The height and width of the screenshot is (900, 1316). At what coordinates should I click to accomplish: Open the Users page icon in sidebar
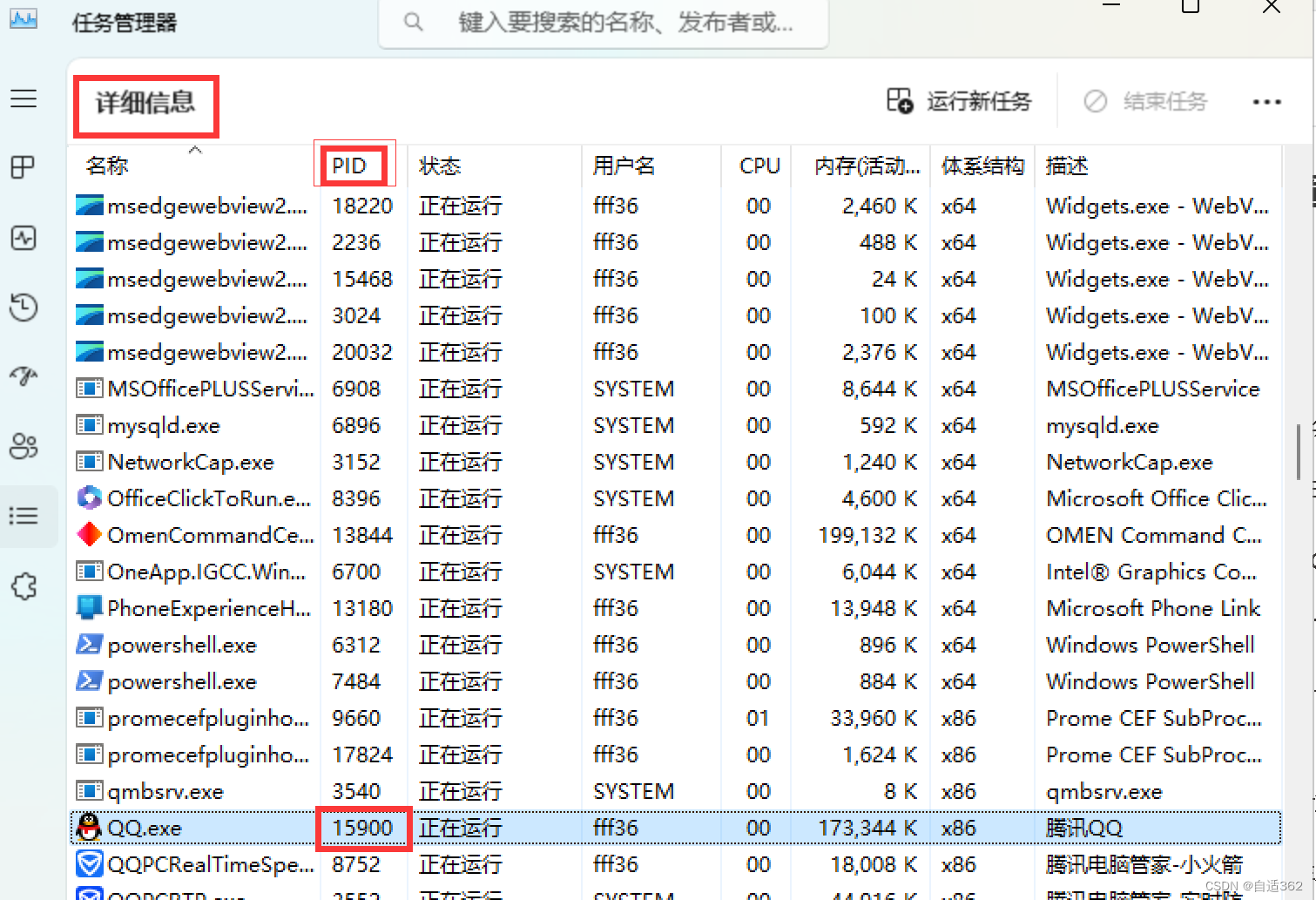(24, 446)
